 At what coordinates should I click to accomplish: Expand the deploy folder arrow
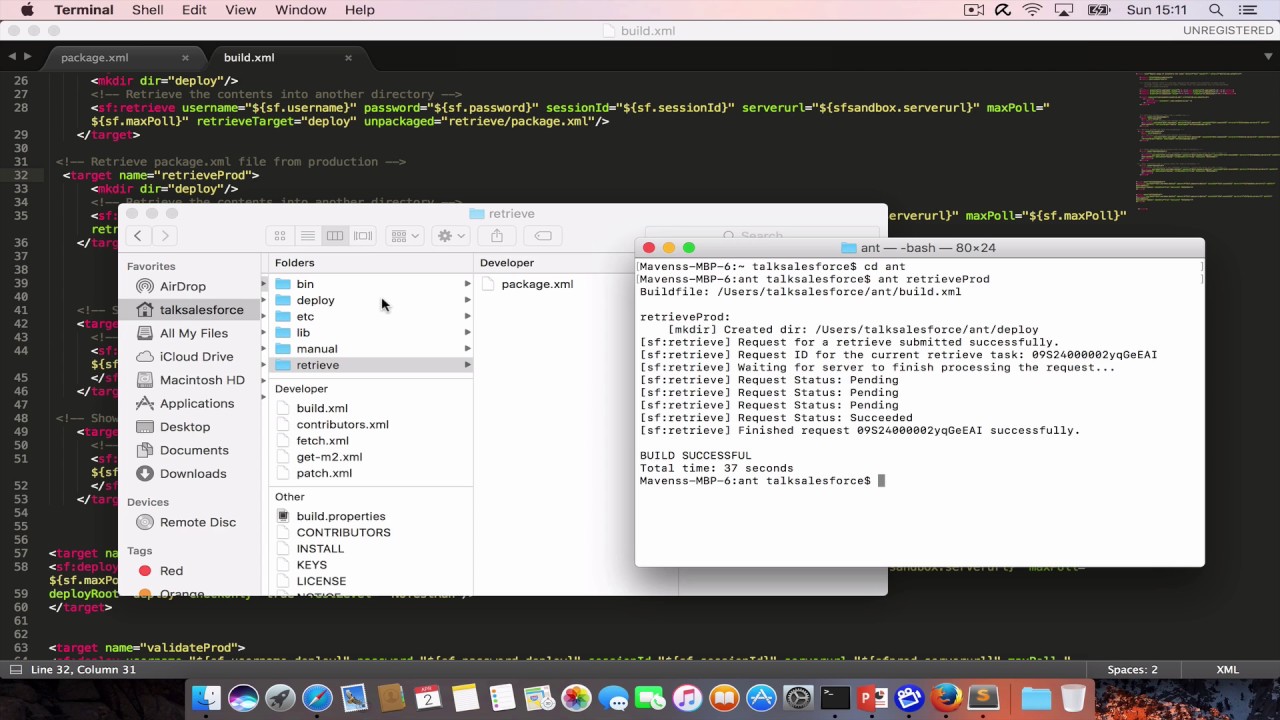(x=467, y=300)
